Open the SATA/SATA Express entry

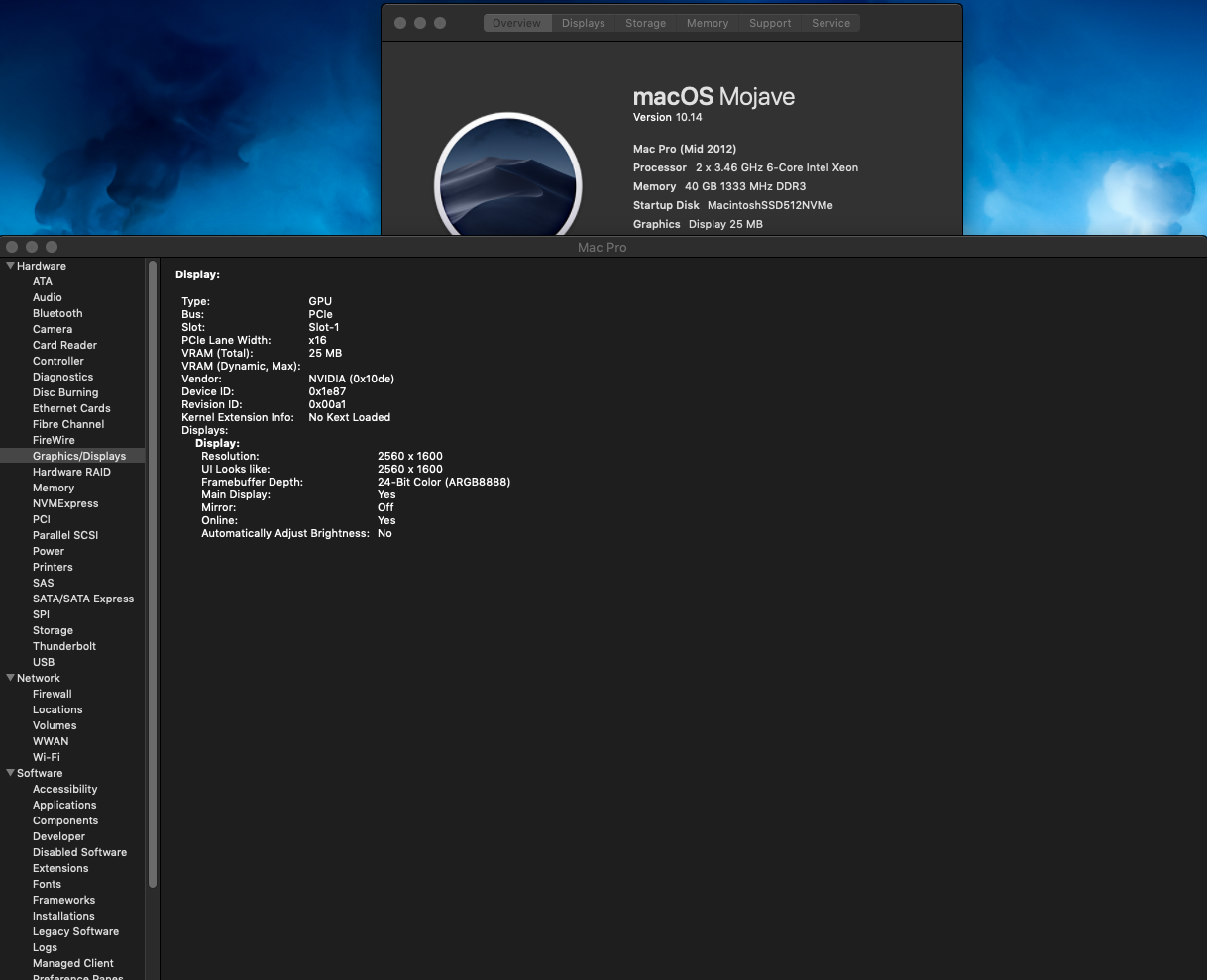(83, 599)
